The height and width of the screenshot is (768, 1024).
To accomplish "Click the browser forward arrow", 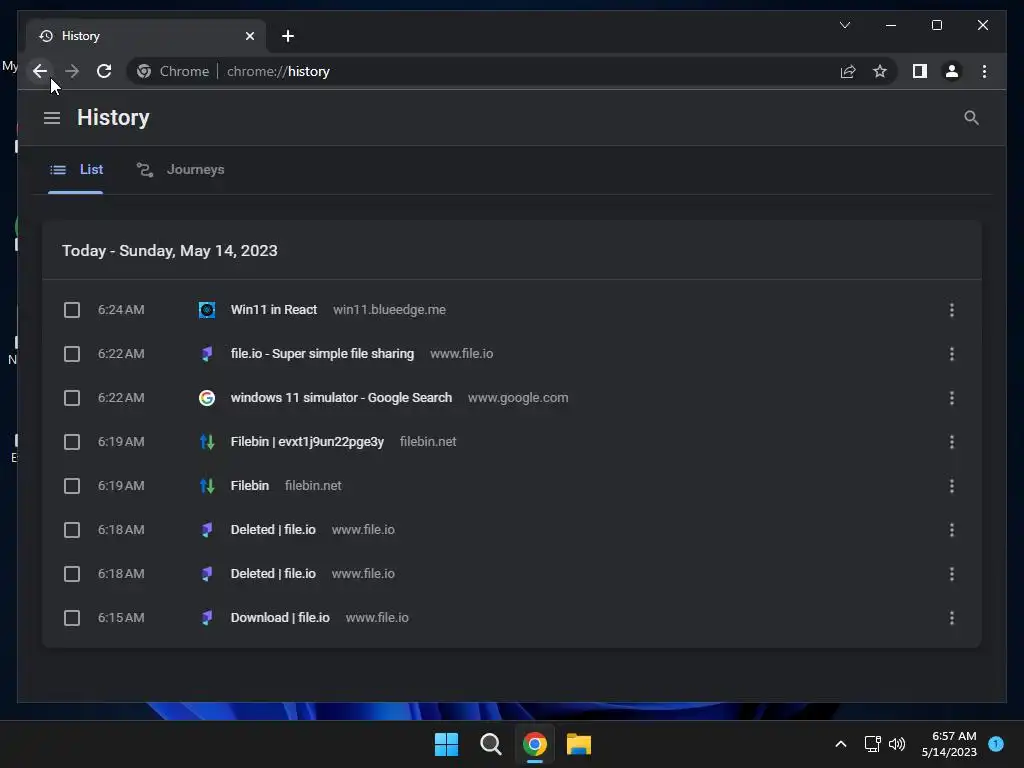I will 72,71.
